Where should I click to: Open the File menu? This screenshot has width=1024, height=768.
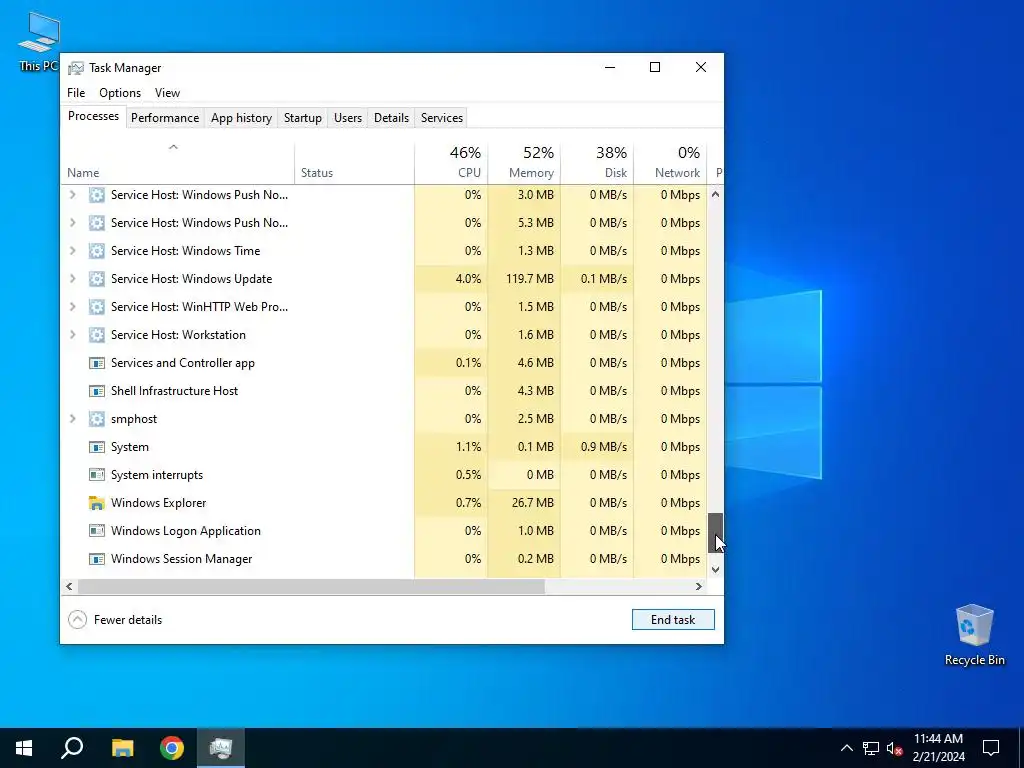point(76,93)
